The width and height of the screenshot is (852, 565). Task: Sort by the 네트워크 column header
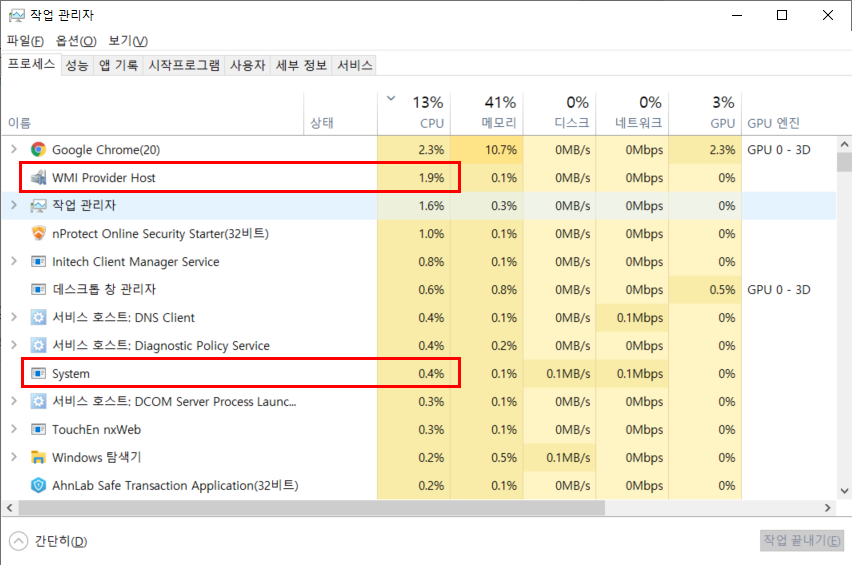(632, 113)
